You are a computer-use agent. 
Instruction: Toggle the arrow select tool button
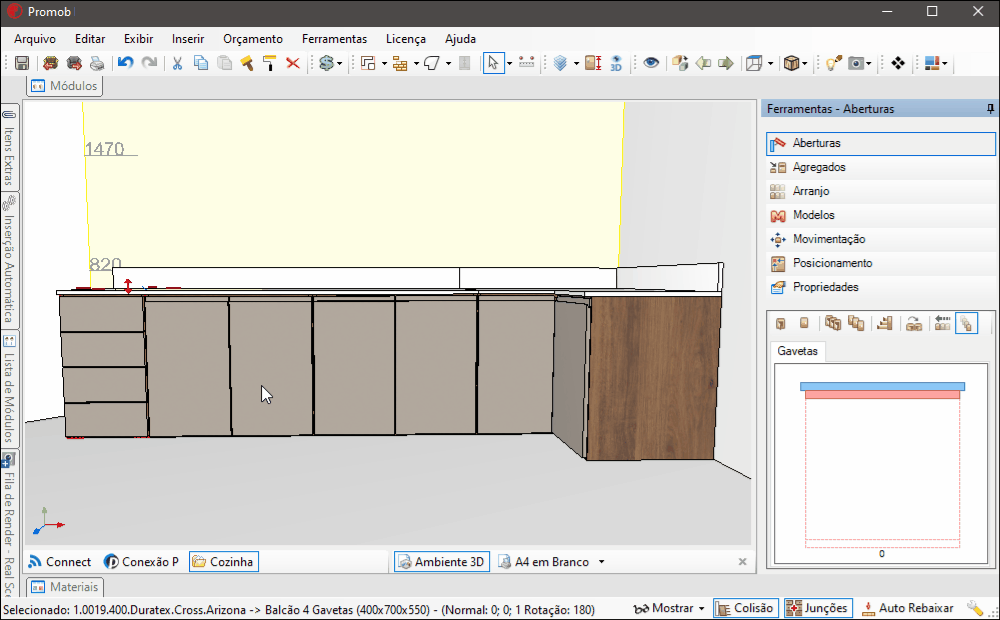(493, 63)
